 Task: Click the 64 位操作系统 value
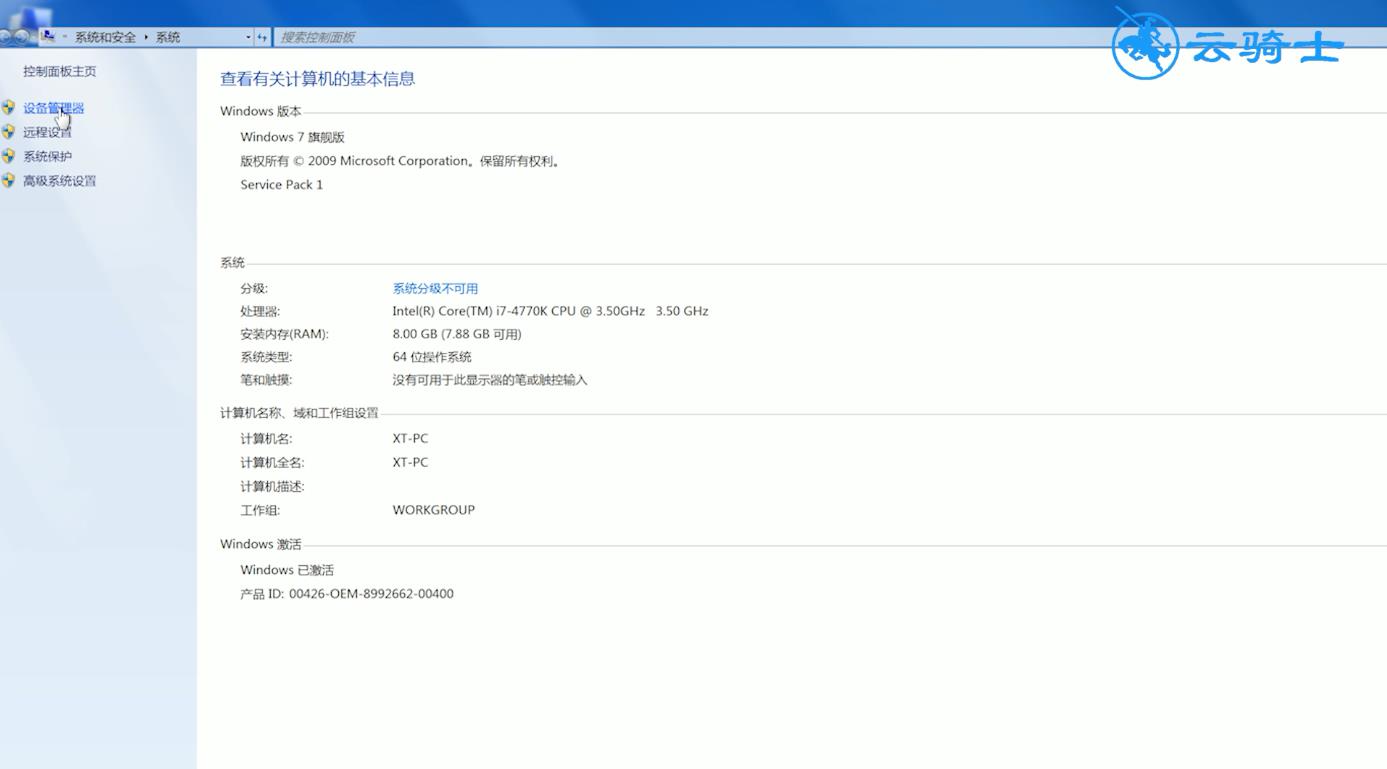pos(432,357)
